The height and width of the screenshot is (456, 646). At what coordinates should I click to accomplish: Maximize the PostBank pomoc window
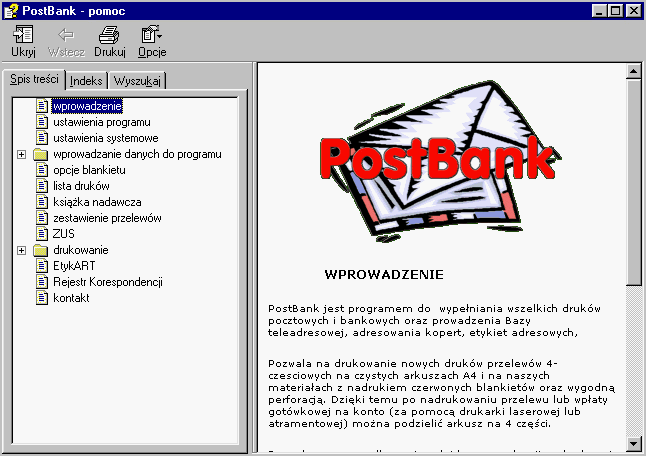pyautogui.click(x=615, y=10)
